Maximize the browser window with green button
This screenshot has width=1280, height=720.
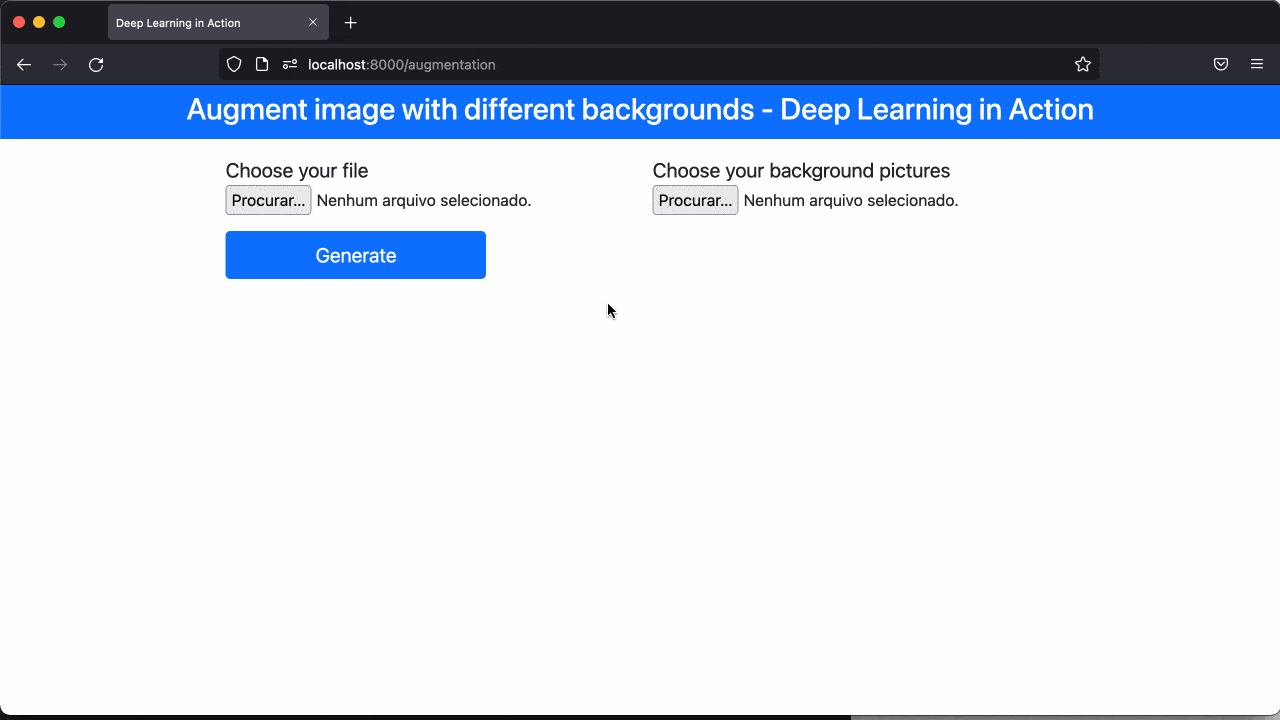click(59, 22)
